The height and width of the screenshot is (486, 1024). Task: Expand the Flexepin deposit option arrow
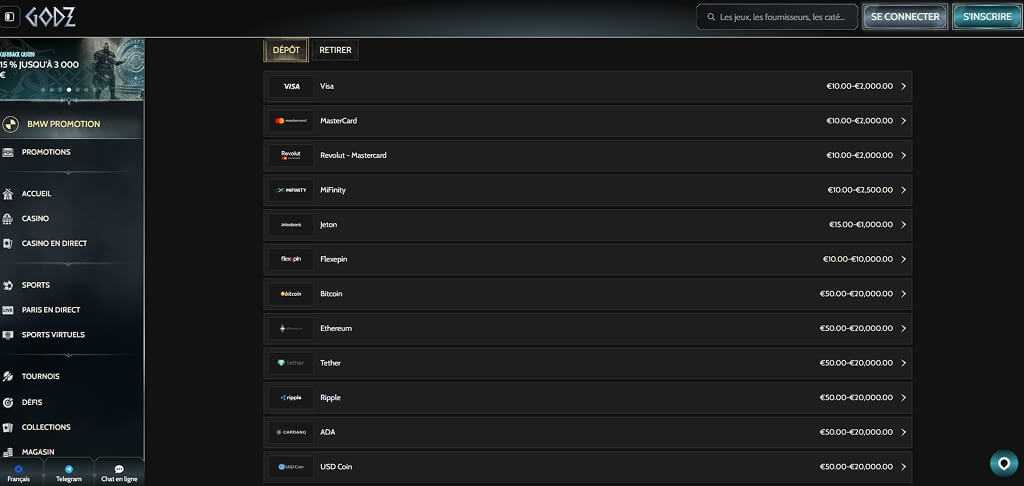[903, 259]
